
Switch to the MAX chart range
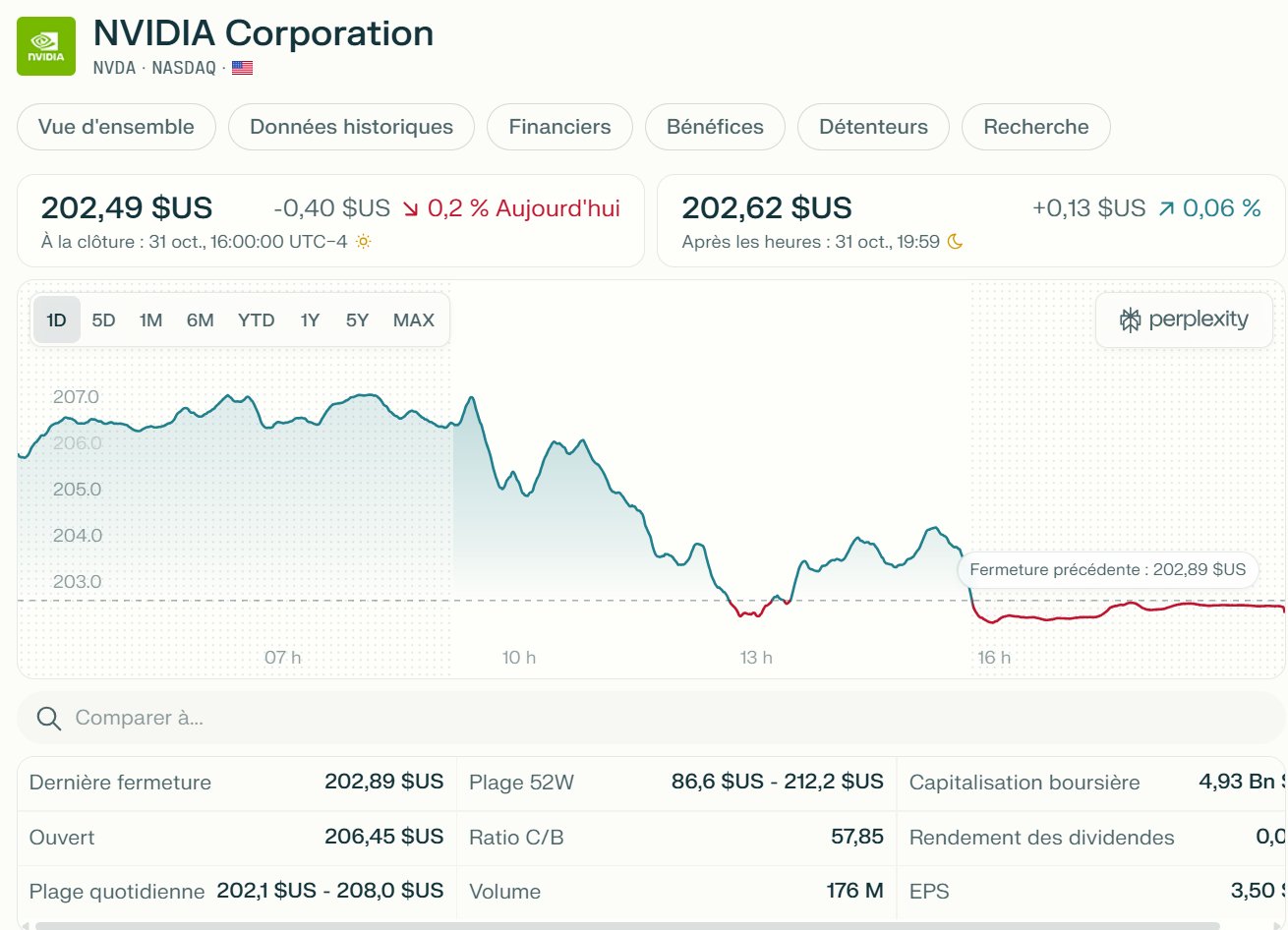413,320
